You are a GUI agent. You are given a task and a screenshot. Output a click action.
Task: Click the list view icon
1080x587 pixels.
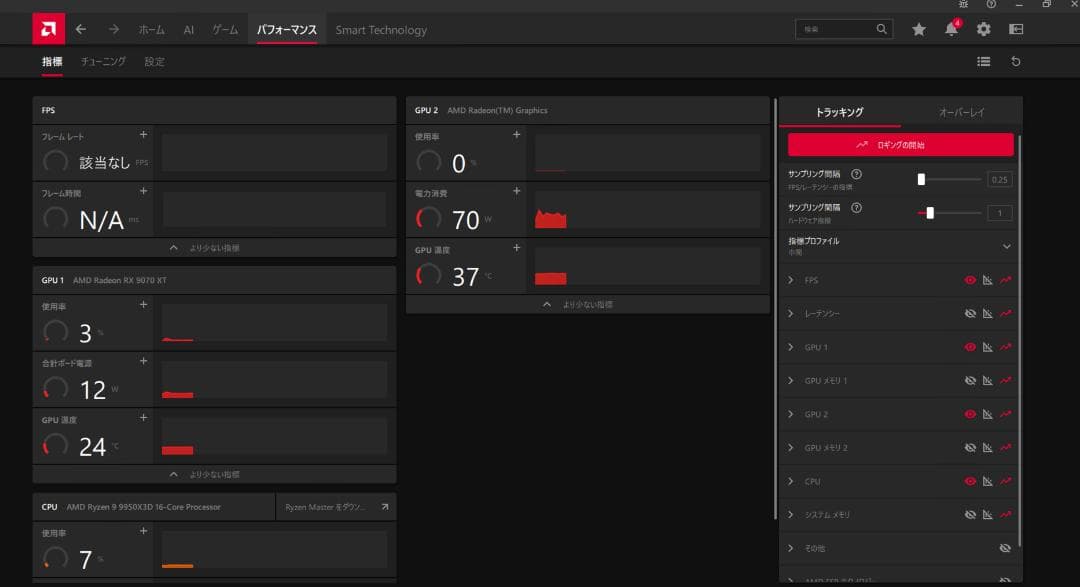[x=984, y=62]
